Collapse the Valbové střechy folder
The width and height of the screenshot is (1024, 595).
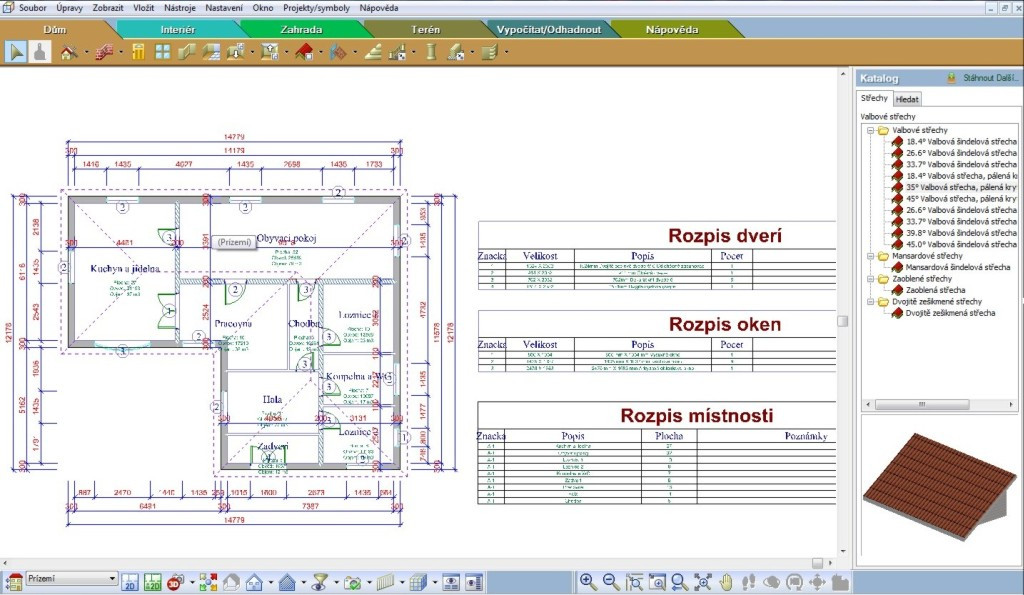(871, 130)
